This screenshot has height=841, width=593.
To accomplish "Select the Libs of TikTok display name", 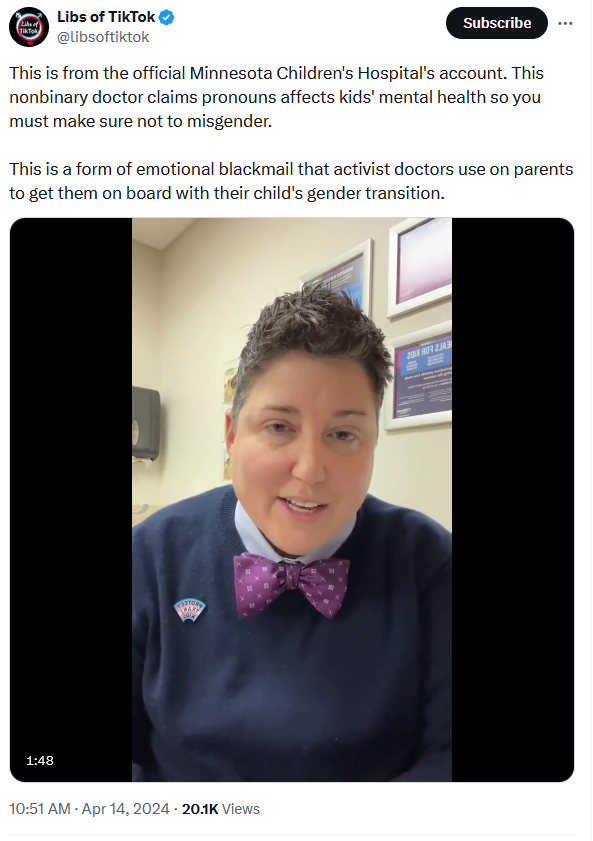I will point(106,17).
